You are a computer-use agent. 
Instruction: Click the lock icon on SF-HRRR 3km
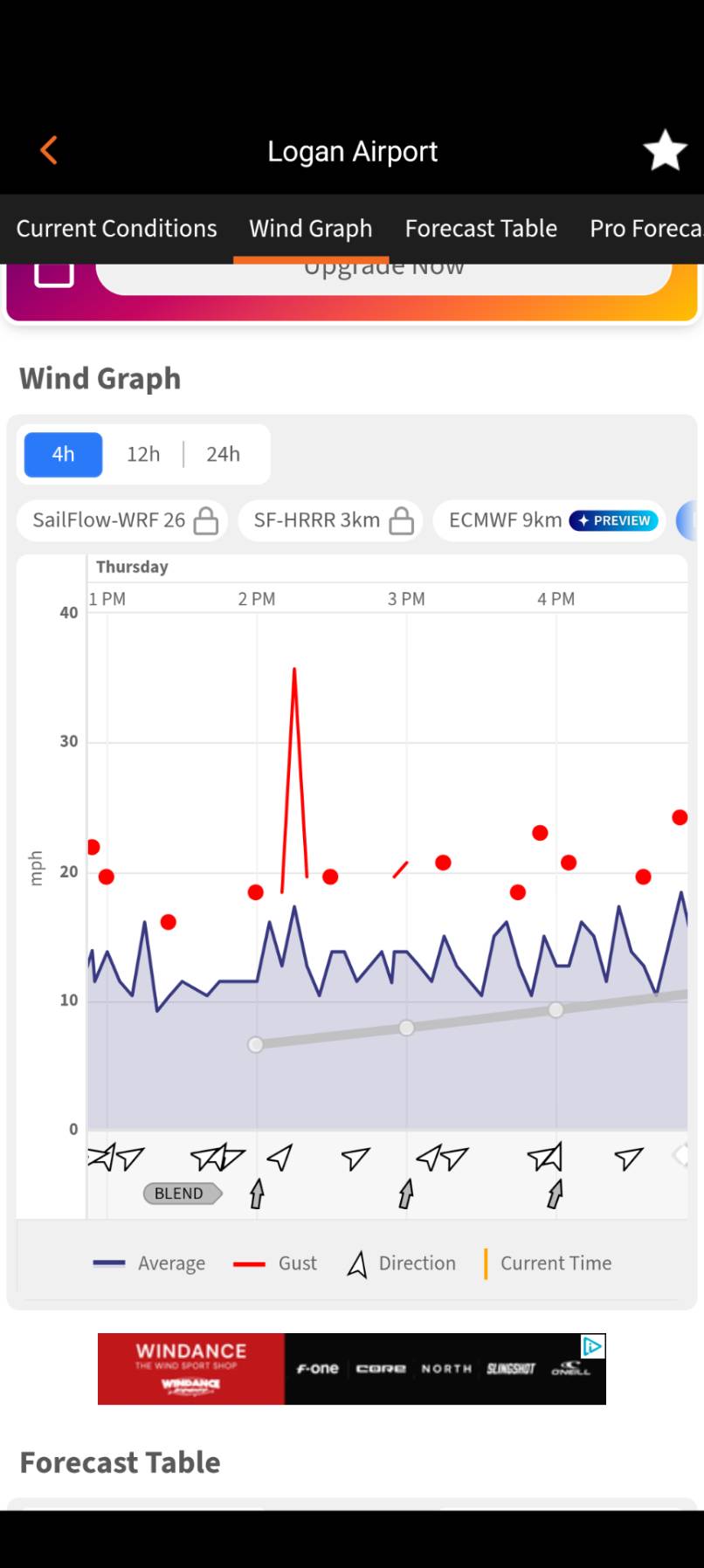(401, 520)
